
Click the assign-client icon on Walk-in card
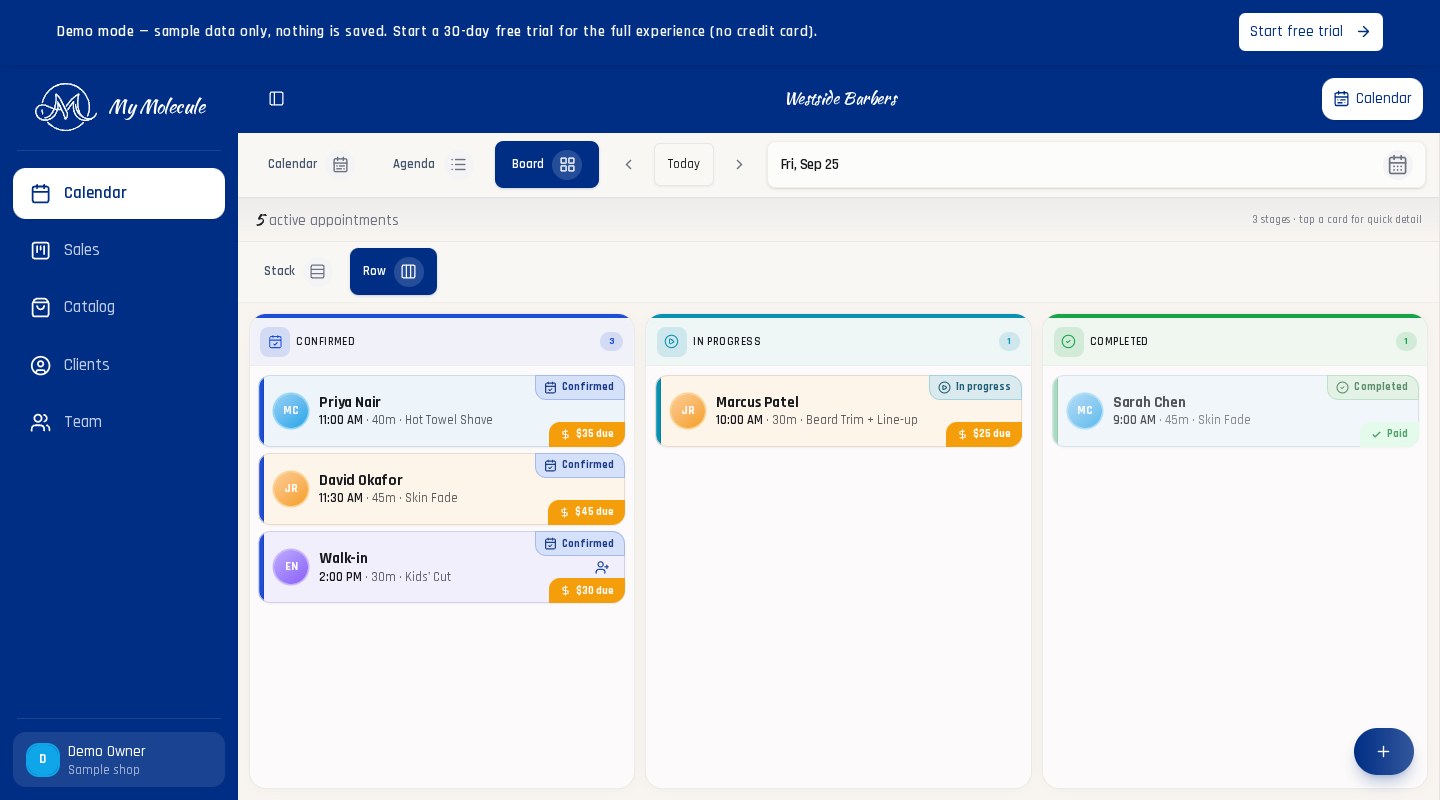pos(602,567)
